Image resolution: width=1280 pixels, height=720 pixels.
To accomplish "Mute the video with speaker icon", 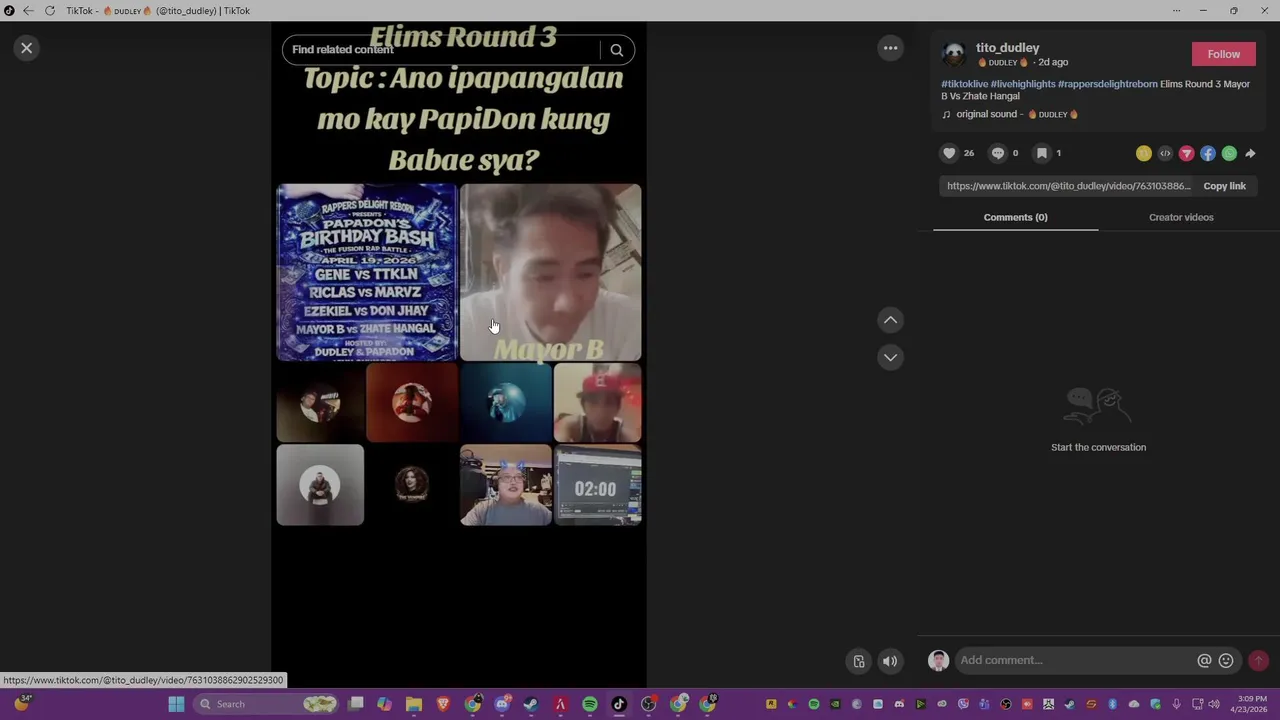I will (890, 661).
